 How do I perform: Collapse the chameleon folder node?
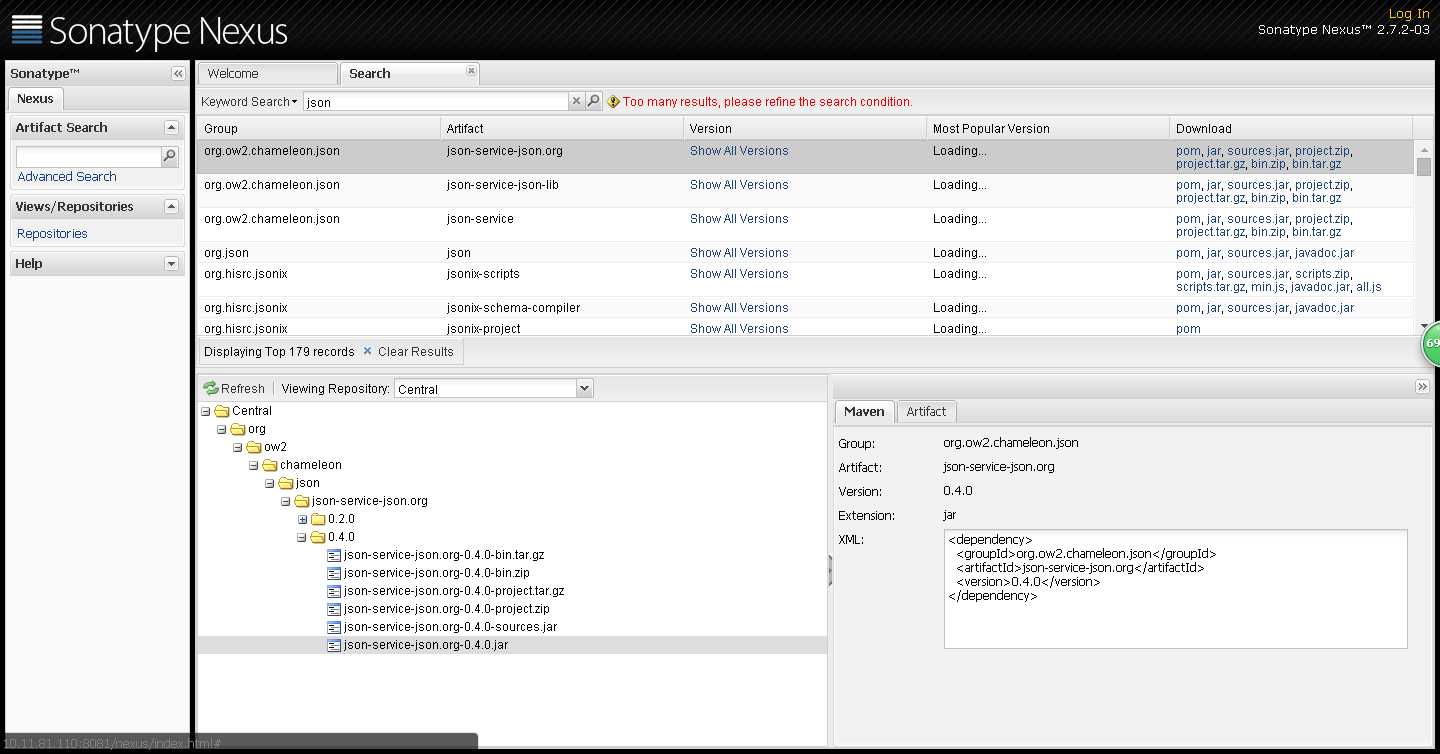(x=254, y=465)
